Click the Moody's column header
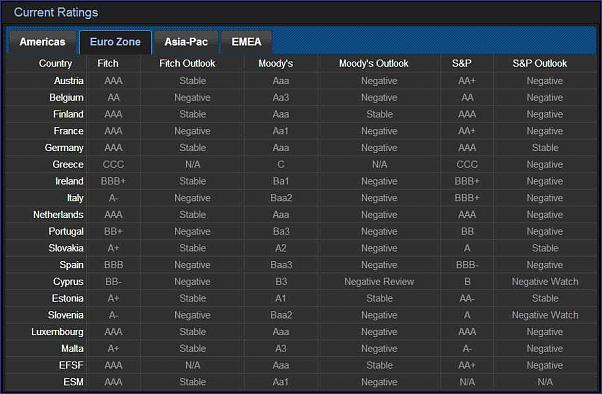The height and width of the screenshot is (394, 602). click(x=276, y=64)
